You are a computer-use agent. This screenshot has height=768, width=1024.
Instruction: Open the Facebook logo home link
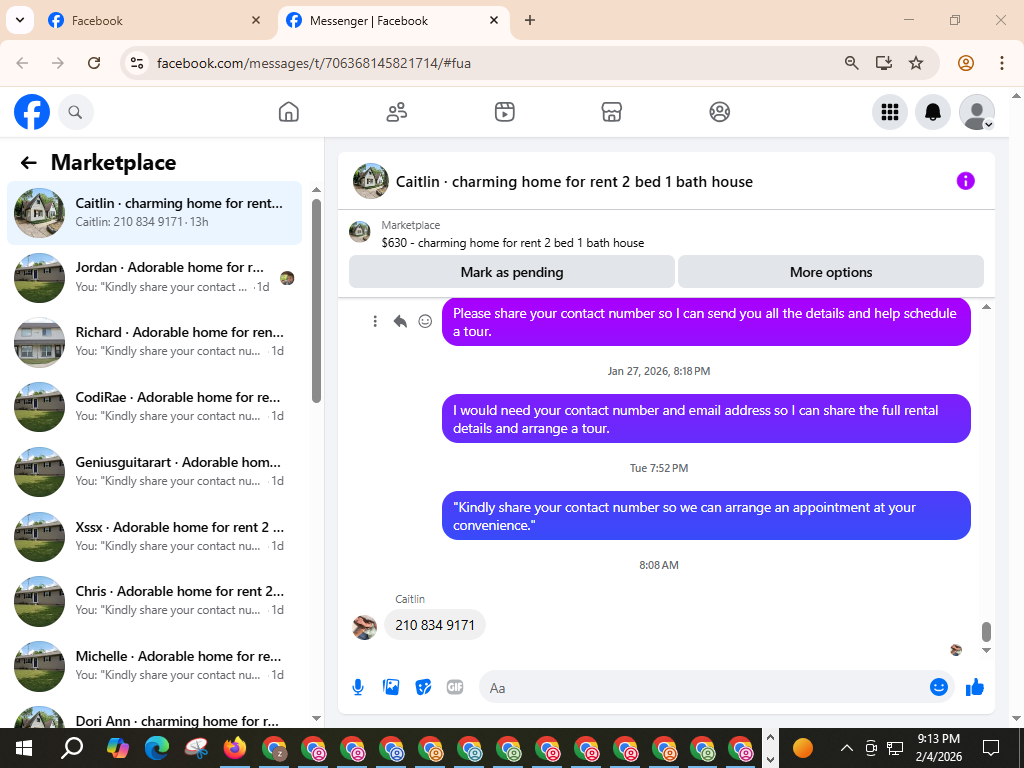32,112
